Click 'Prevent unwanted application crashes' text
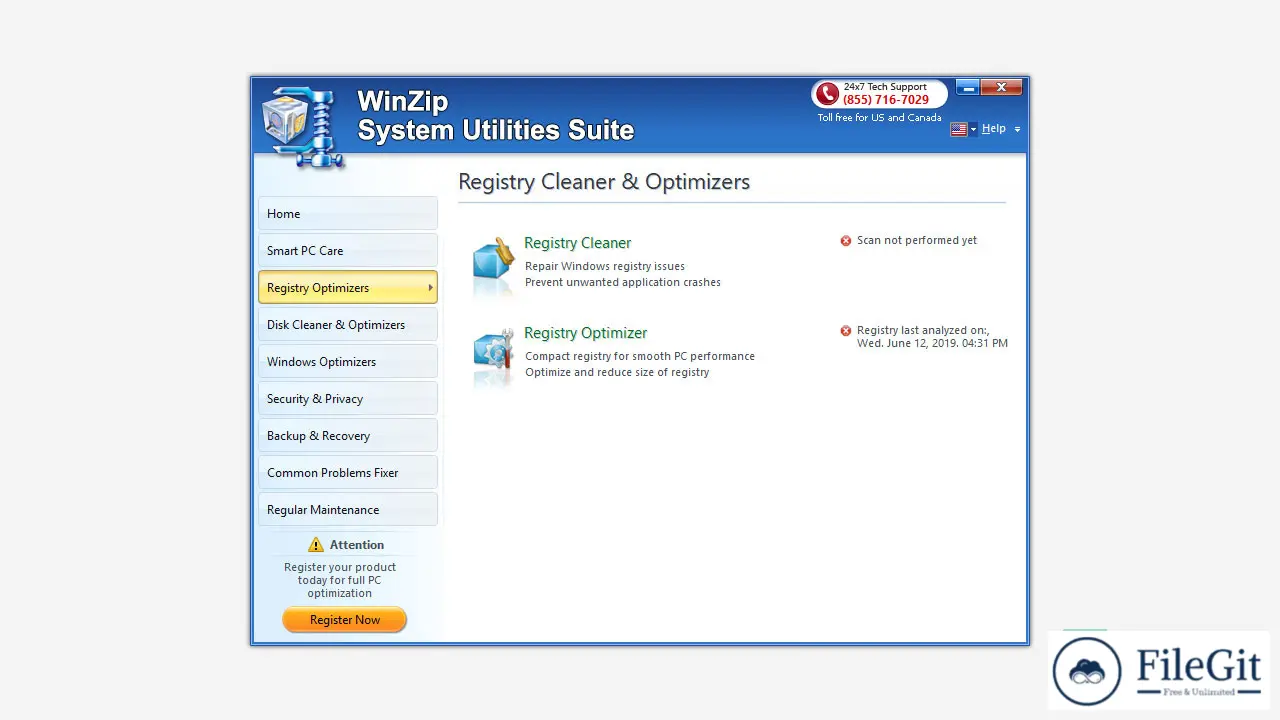 tap(623, 283)
